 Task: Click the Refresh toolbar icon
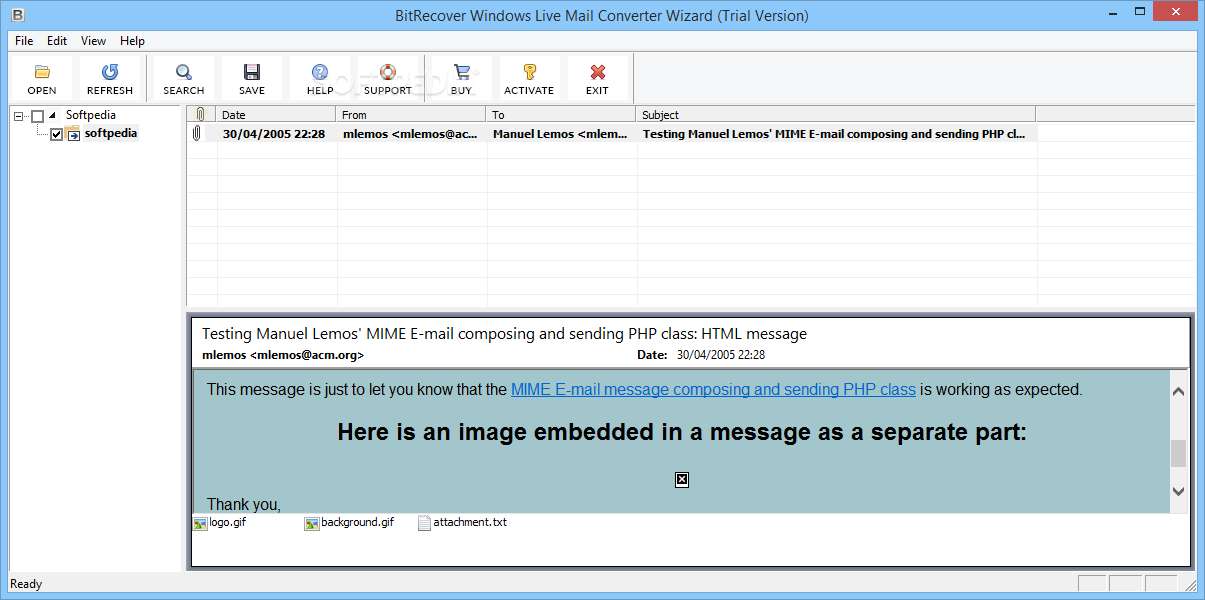tap(110, 72)
